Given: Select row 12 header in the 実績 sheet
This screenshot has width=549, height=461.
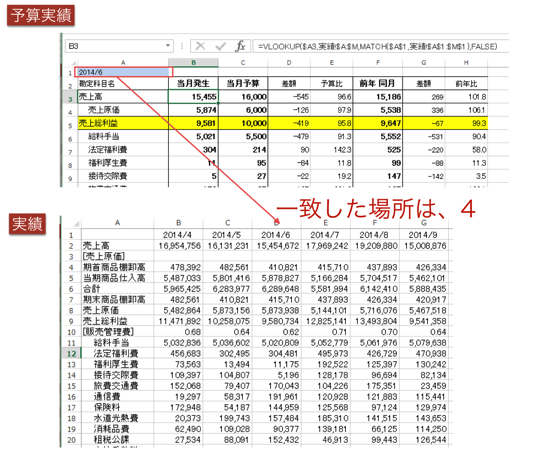Looking at the screenshot, I should [71, 354].
